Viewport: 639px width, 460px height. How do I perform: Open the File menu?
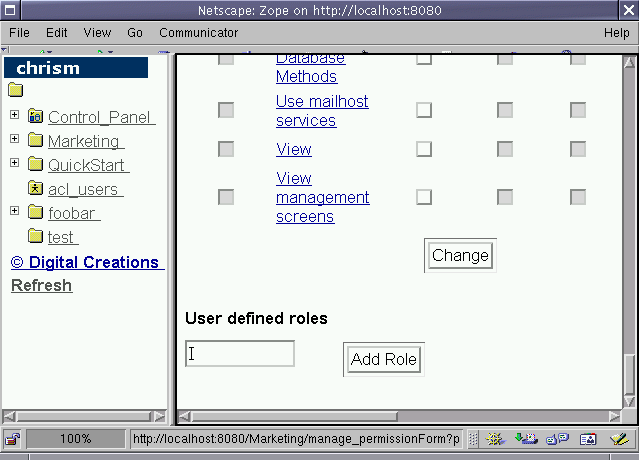tap(19, 33)
